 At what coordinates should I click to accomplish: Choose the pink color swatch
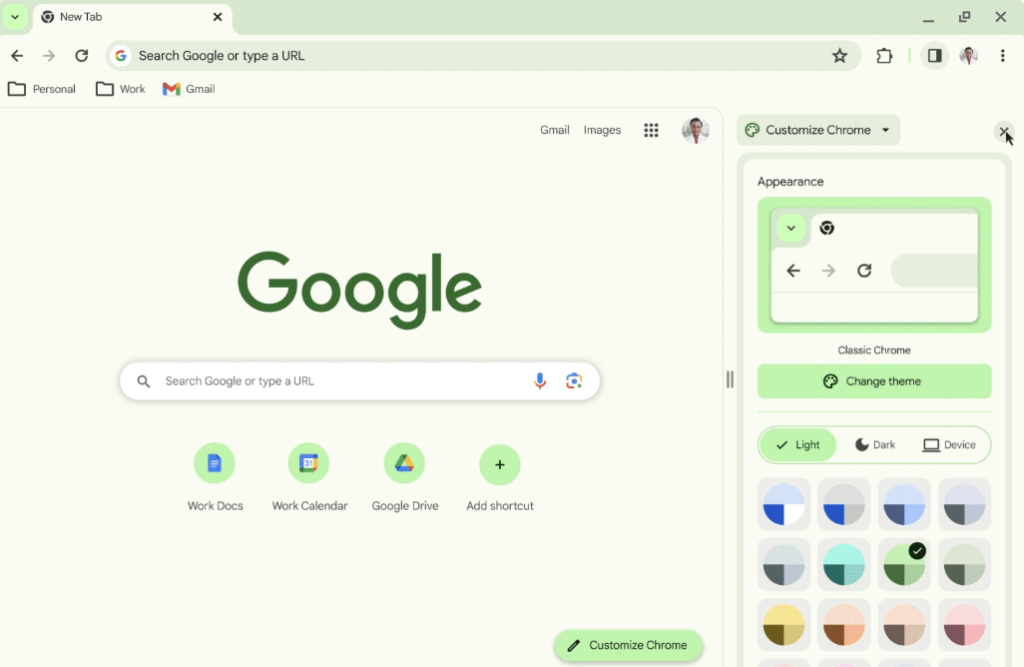coord(965,625)
